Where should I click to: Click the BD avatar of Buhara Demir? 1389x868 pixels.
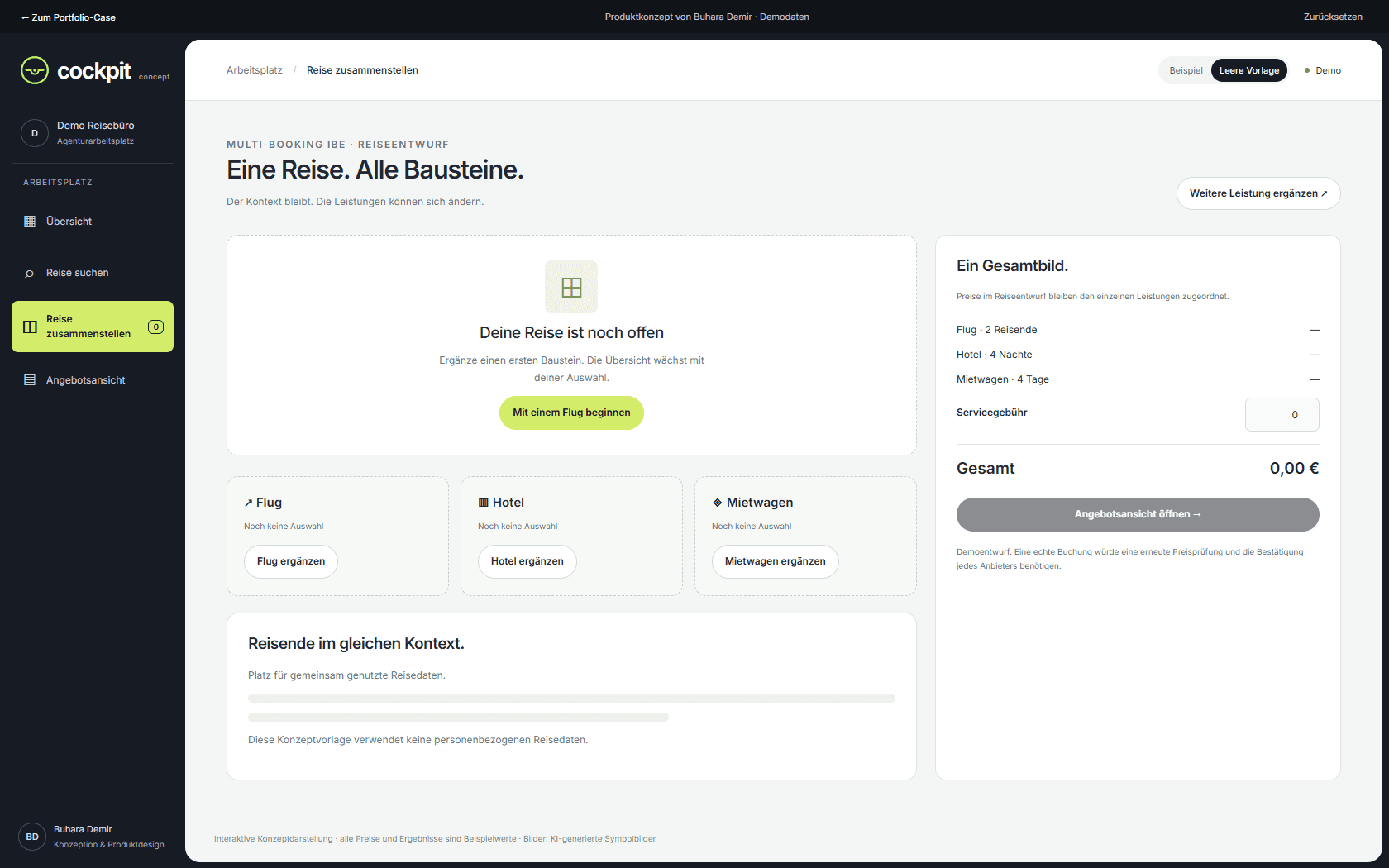32,837
